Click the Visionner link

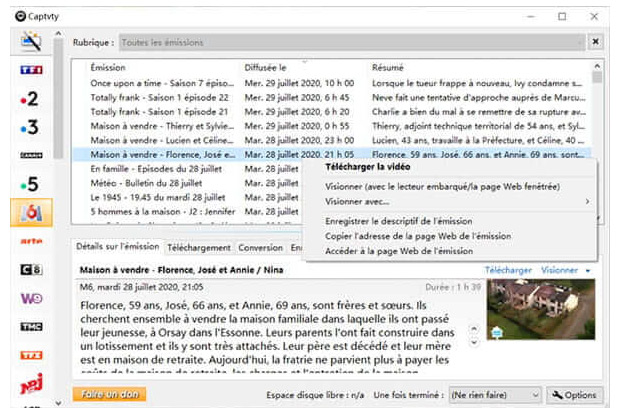(x=559, y=270)
